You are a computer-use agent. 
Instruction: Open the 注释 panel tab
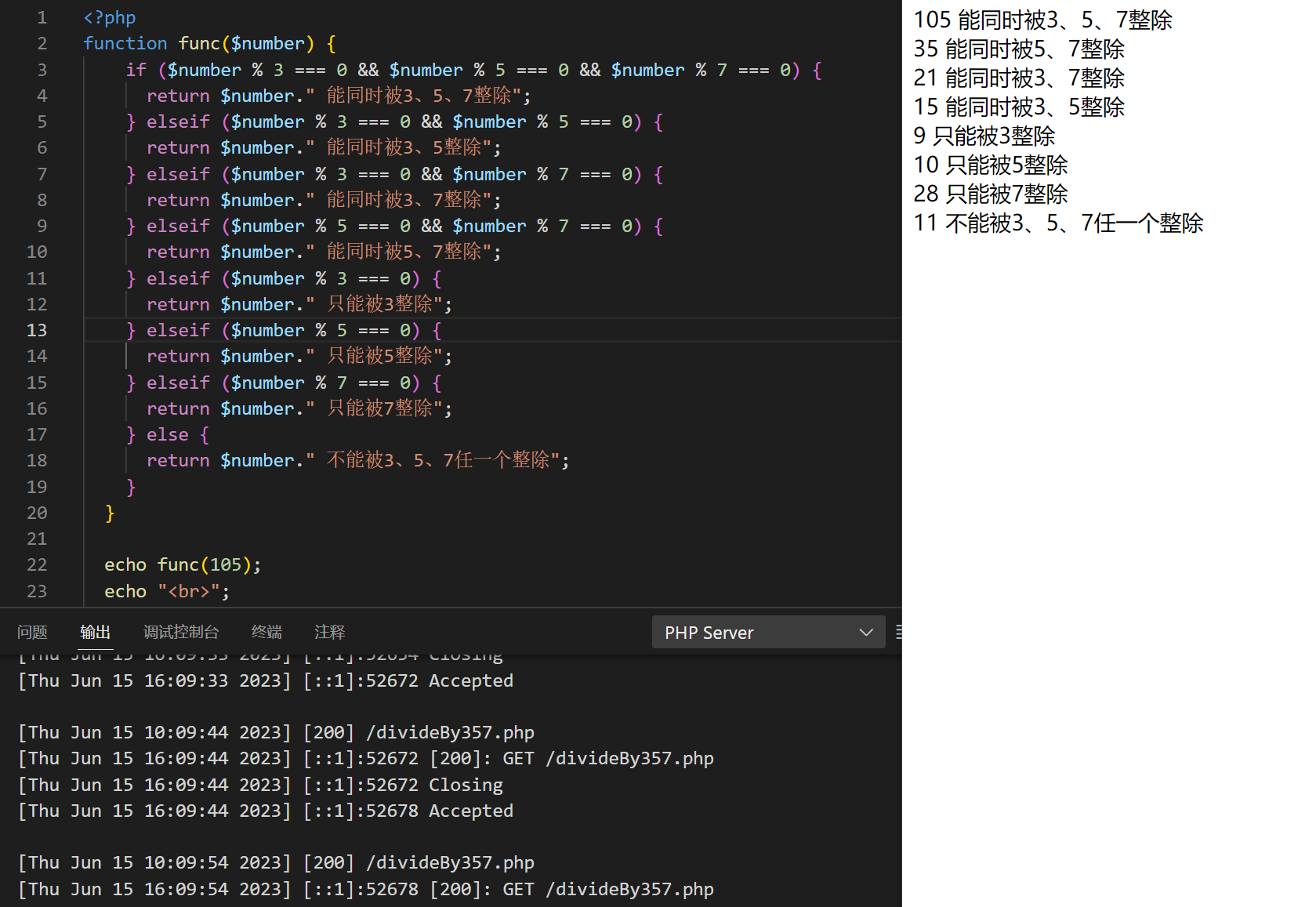(329, 632)
